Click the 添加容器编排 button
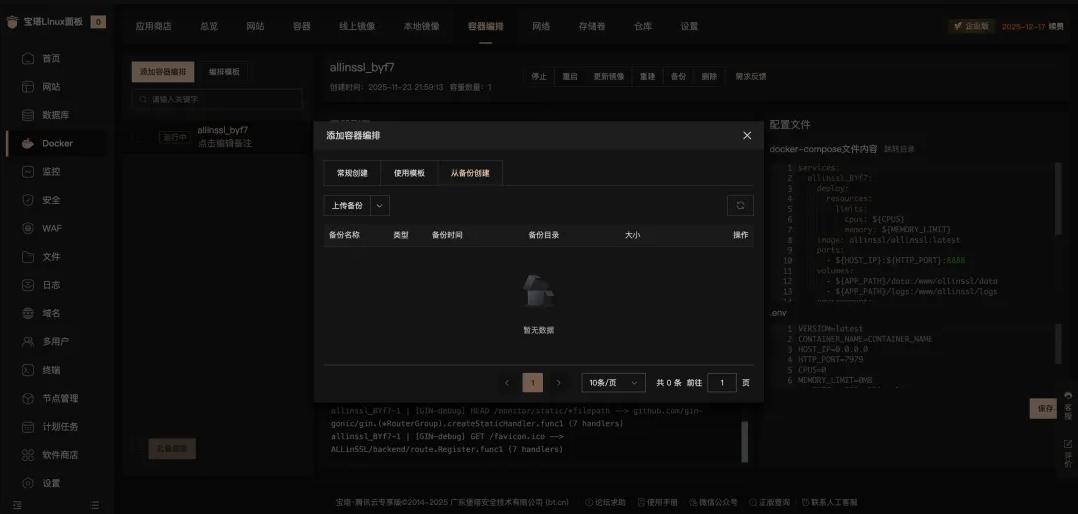This screenshot has width=1078, height=514. coord(163,72)
